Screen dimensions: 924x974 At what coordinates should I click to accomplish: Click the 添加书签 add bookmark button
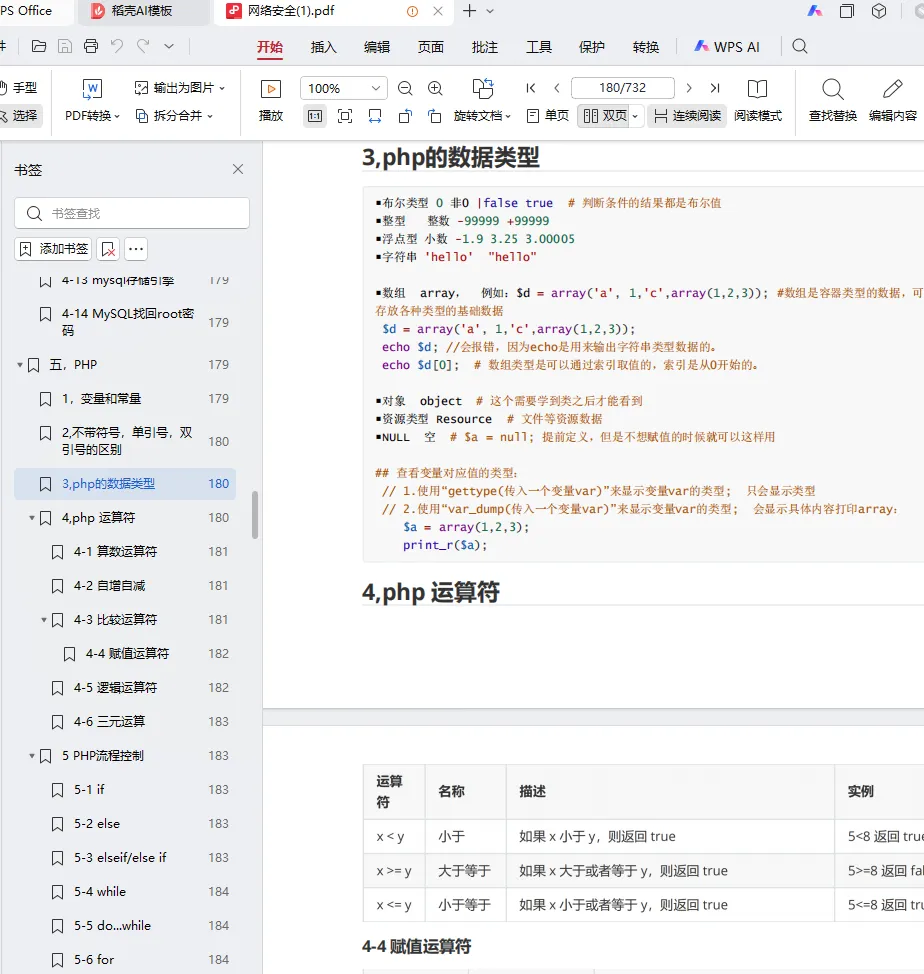point(53,249)
